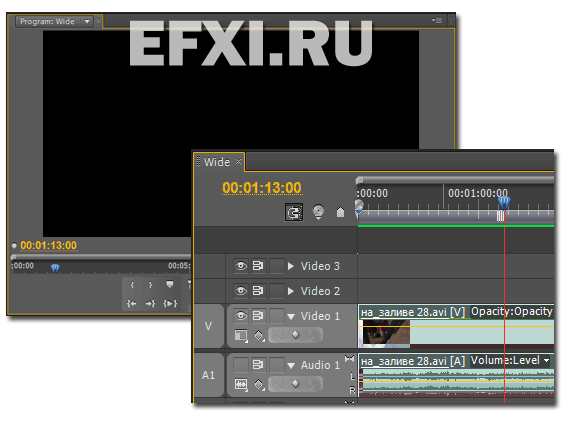This screenshot has height=422, width=563.
Task: Add keyframe on Audio 1 track
Action: pos(295,384)
